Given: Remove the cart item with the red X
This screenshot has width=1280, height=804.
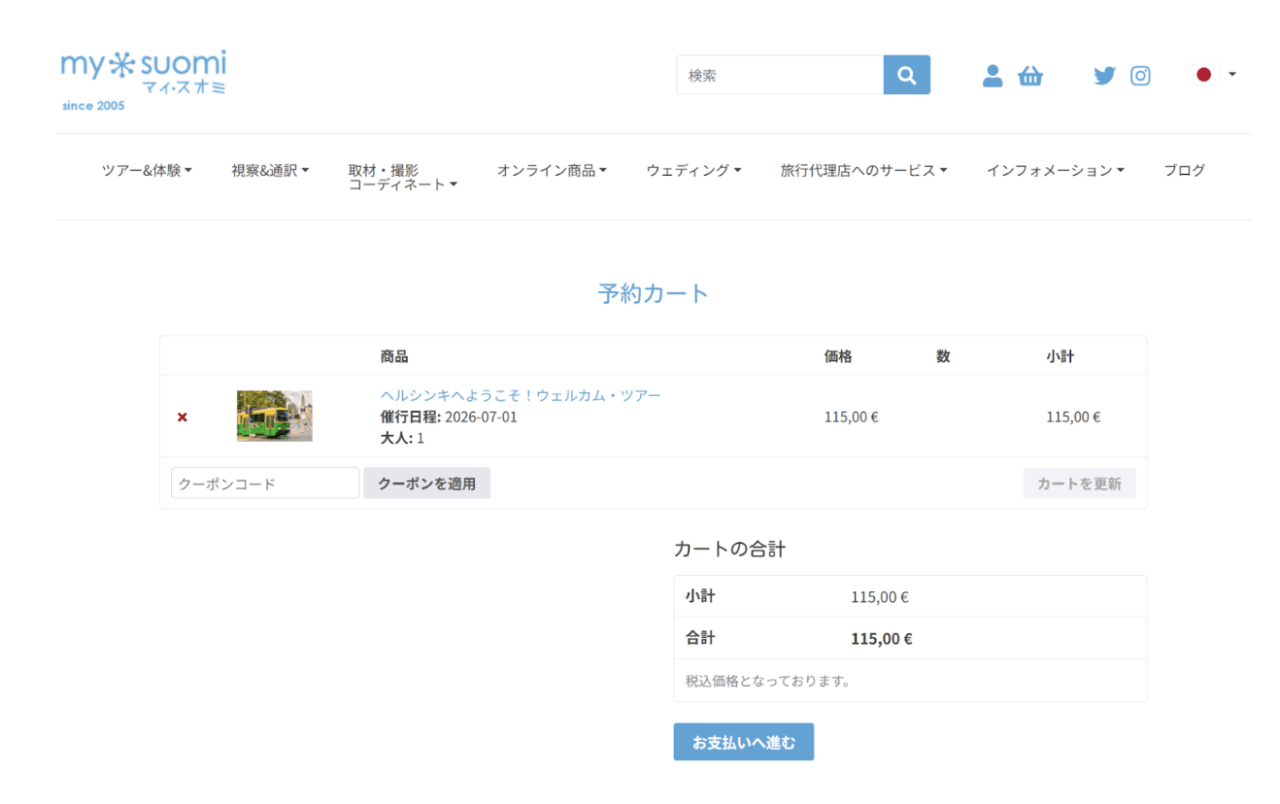Looking at the screenshot, I should 181,417.
